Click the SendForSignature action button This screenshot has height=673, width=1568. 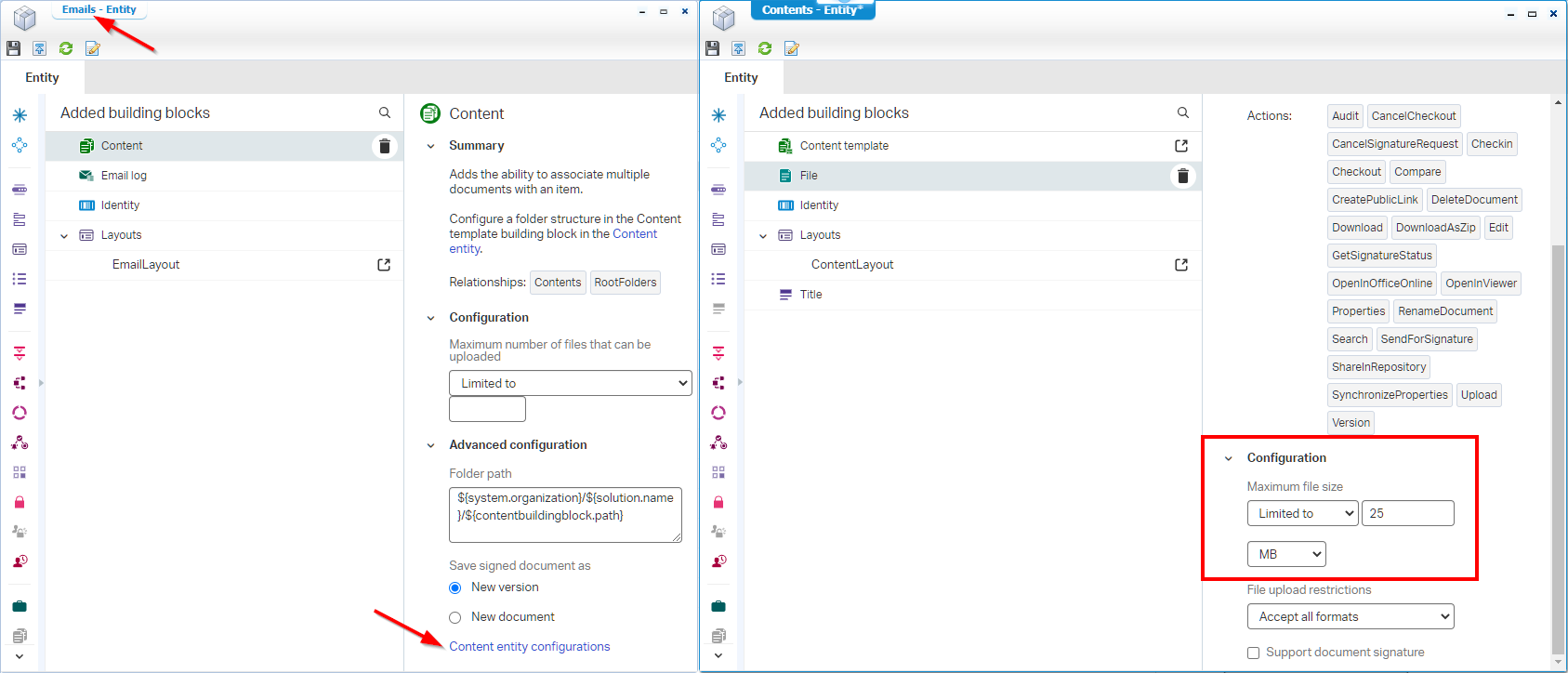pos(1426,339)
